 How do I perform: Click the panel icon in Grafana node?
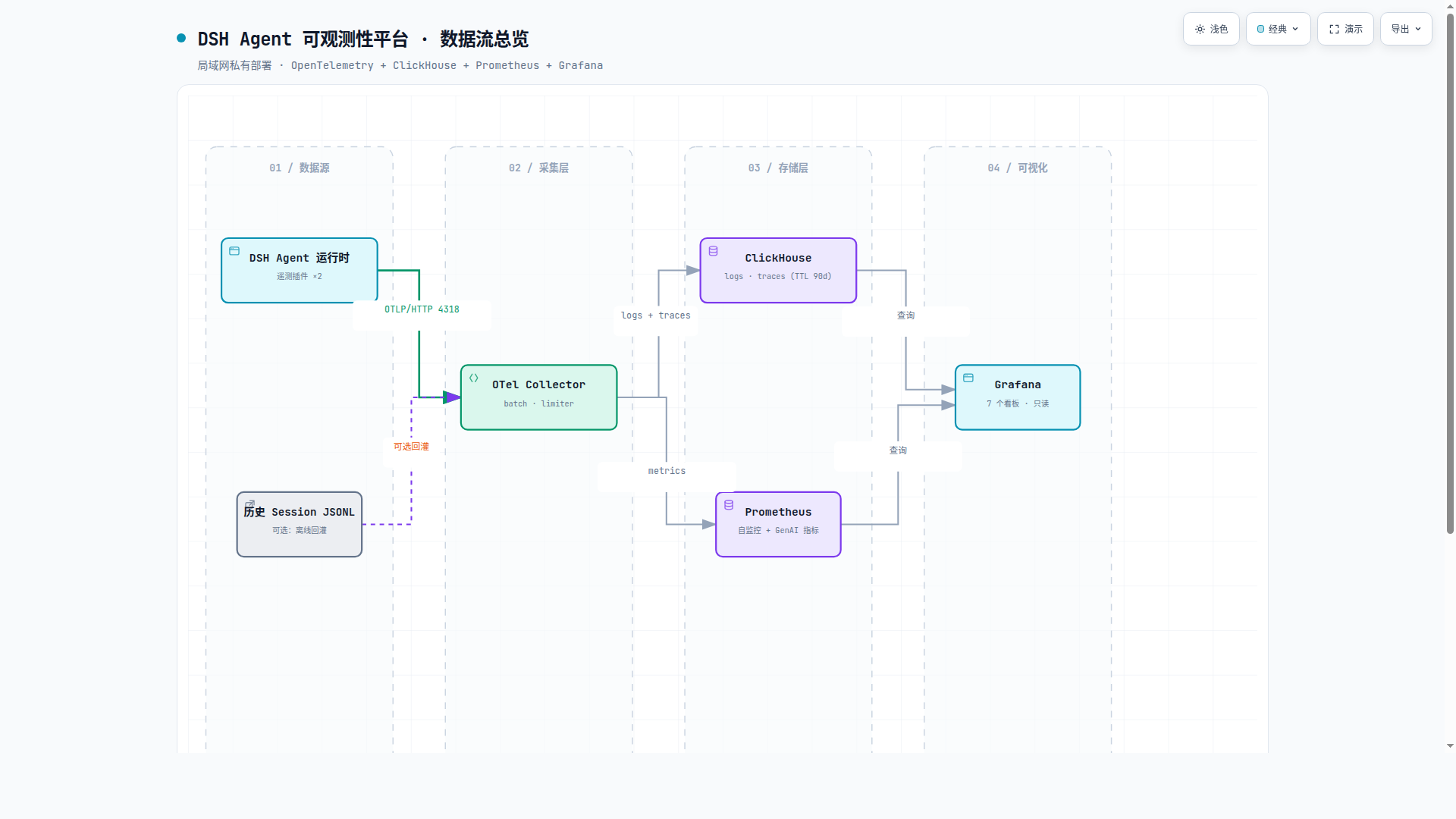click(x=968, y=378)
